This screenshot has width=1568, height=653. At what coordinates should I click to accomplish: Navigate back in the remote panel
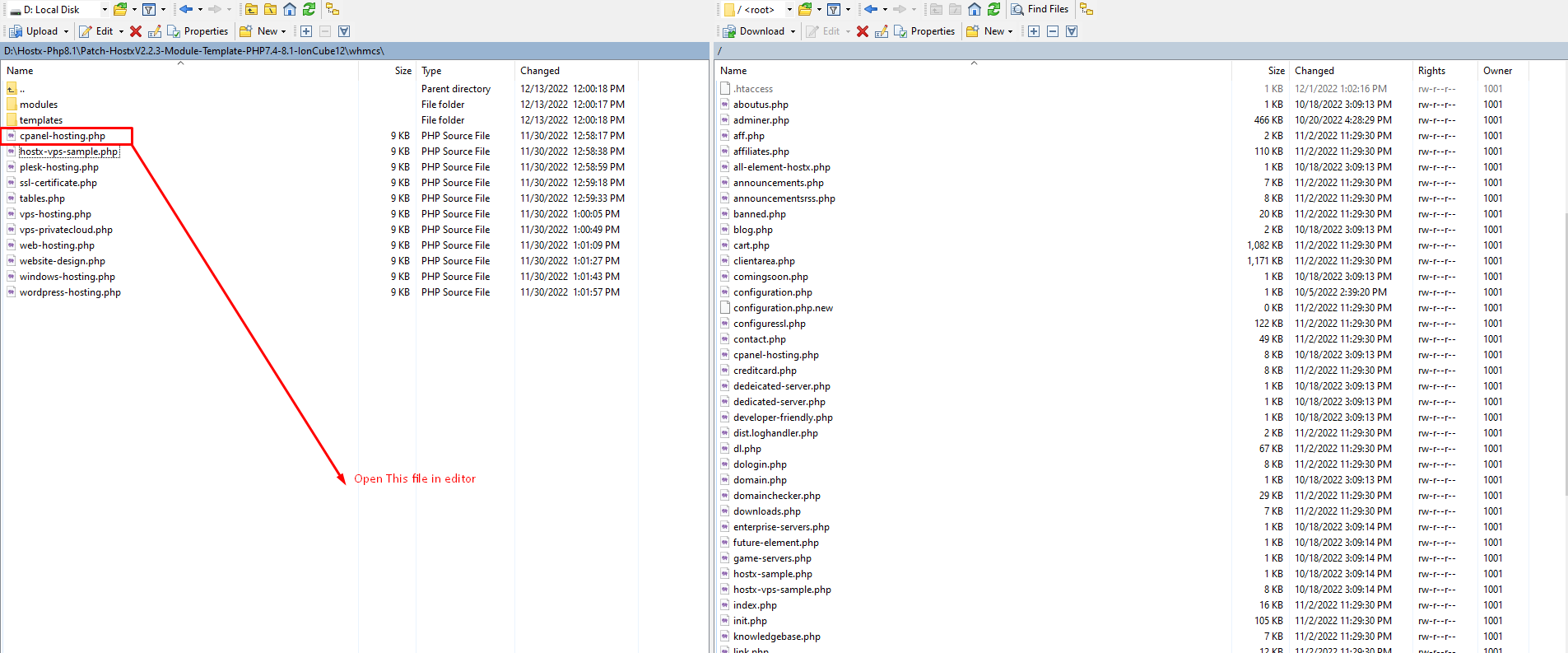pyautogui.click(x=870, y=9)
